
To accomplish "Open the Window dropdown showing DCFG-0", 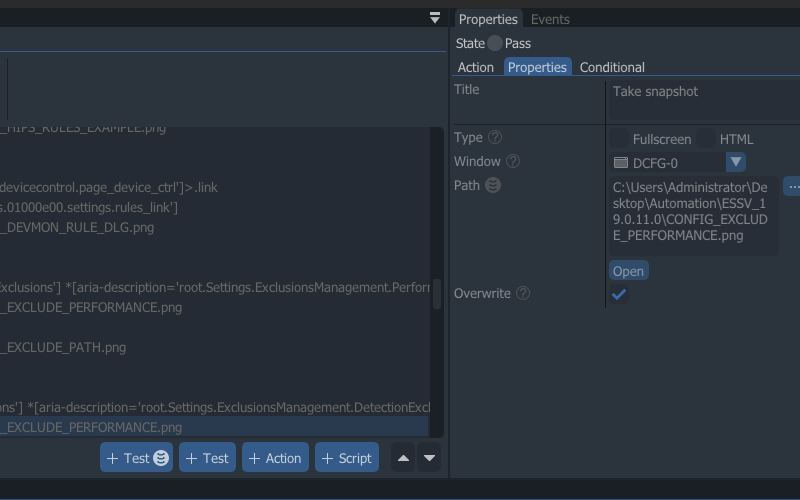I will tap(735, 162).
